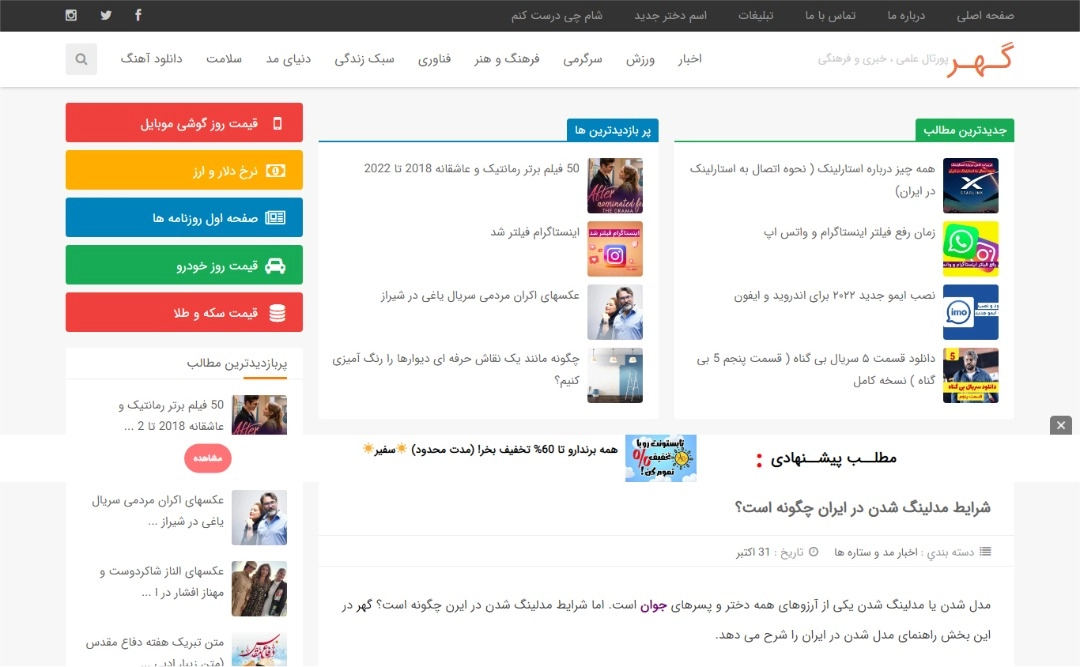Switch to the جدیدترین مطالب section header
Viewport: 1080px width, 667px height.
966,130
